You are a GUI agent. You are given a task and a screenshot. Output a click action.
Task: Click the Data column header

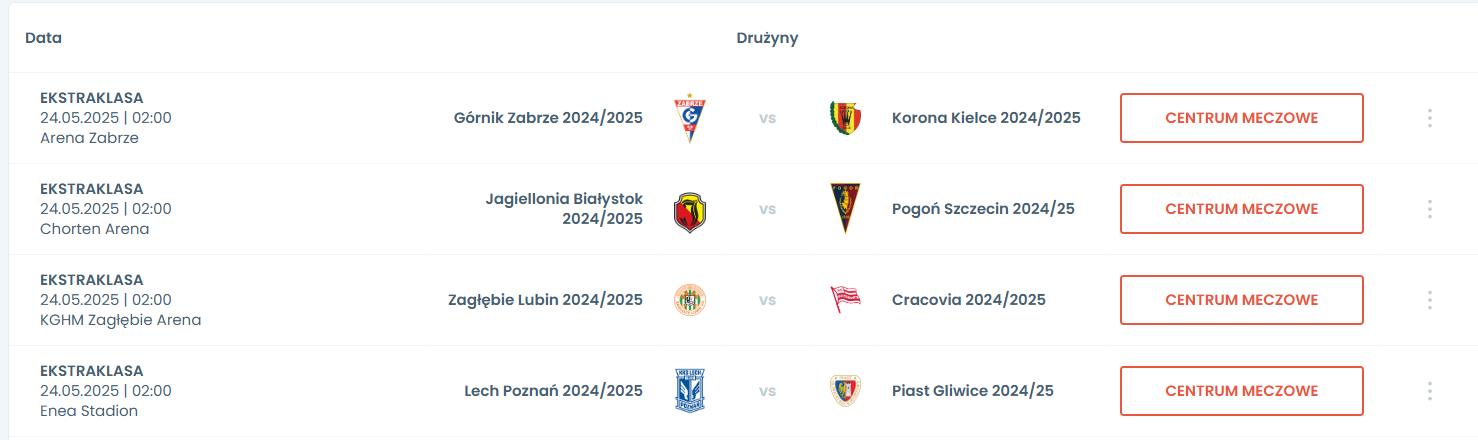pos(43,38)
